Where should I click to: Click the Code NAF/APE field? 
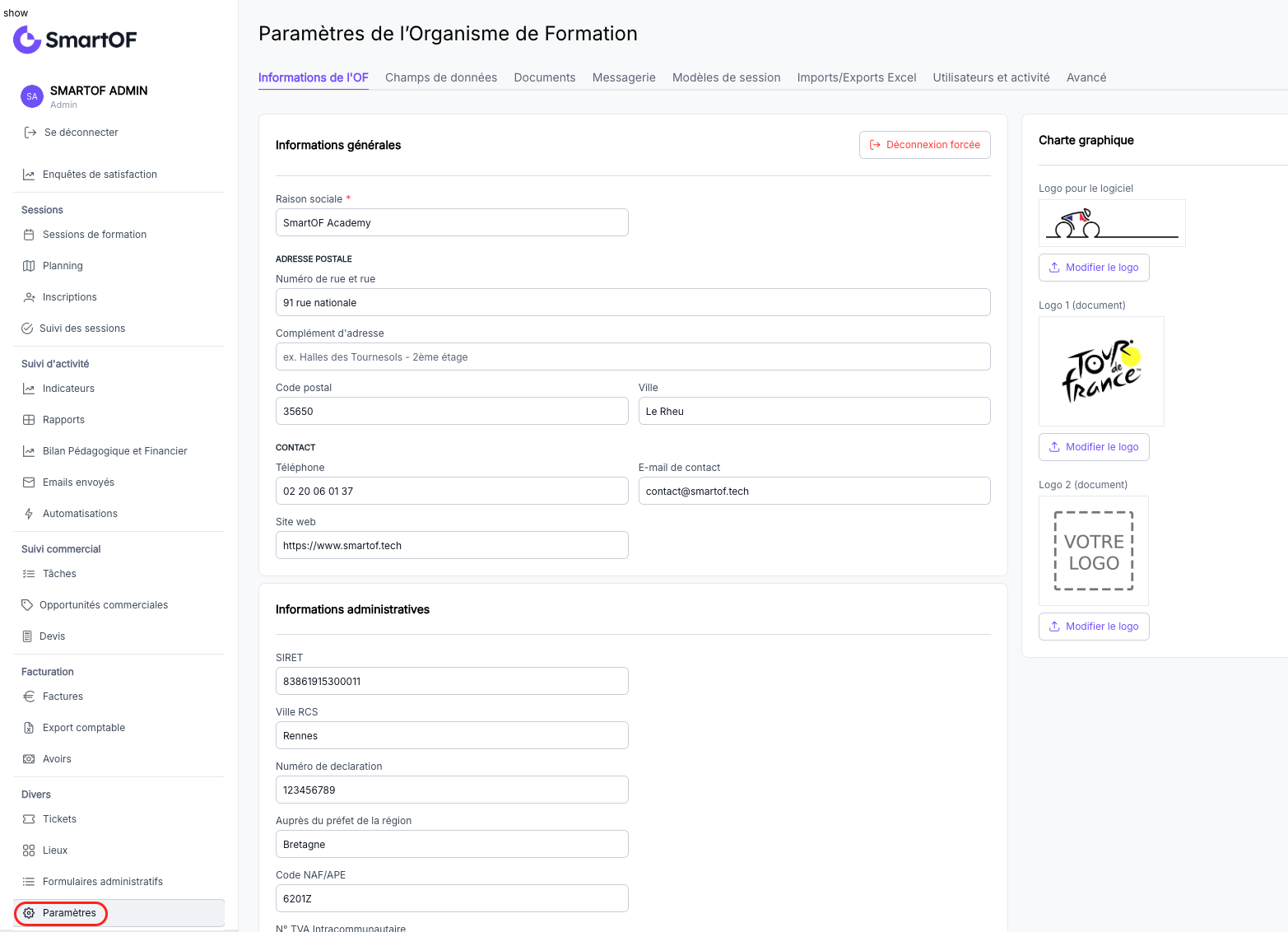coord(452,898)
